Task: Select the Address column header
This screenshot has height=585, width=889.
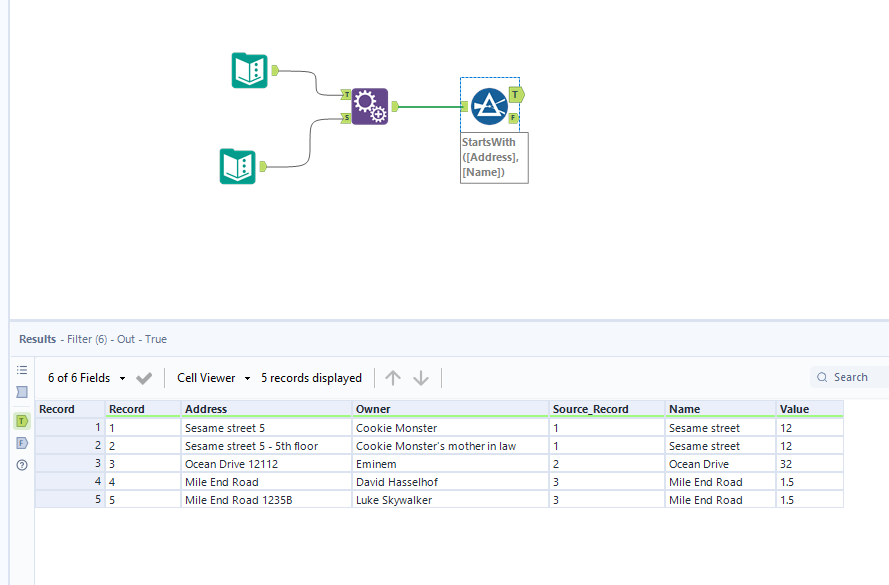Action: click(210, 409)
